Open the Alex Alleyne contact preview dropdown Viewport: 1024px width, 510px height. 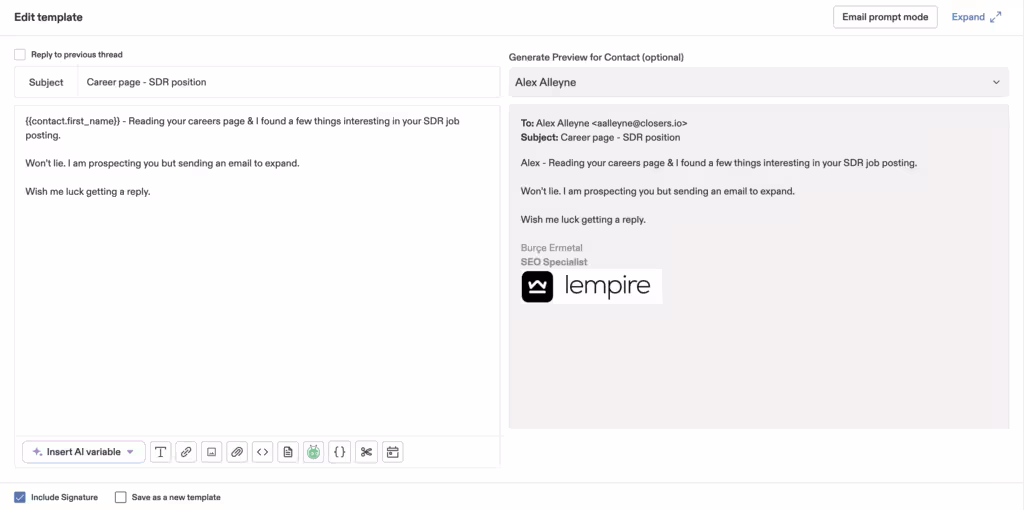(758, 82)
